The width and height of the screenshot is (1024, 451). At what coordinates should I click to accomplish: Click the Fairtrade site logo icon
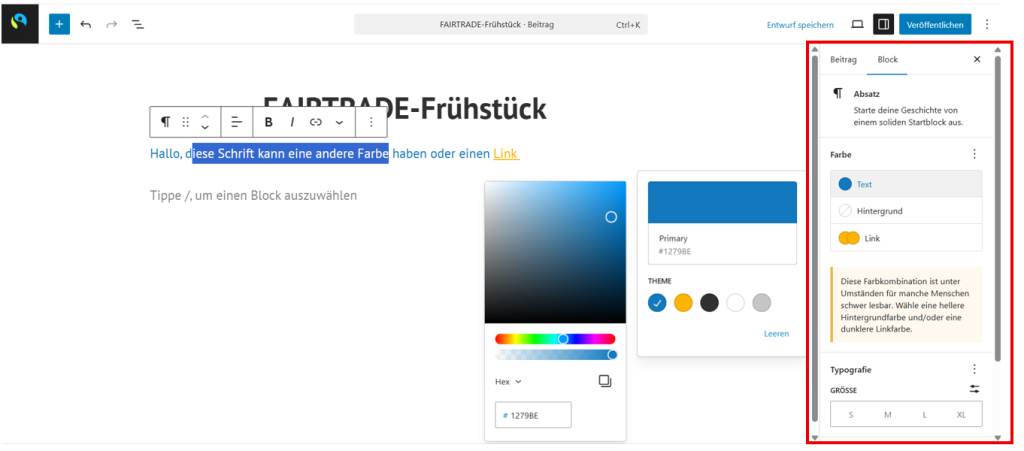(x=20, y=24)
